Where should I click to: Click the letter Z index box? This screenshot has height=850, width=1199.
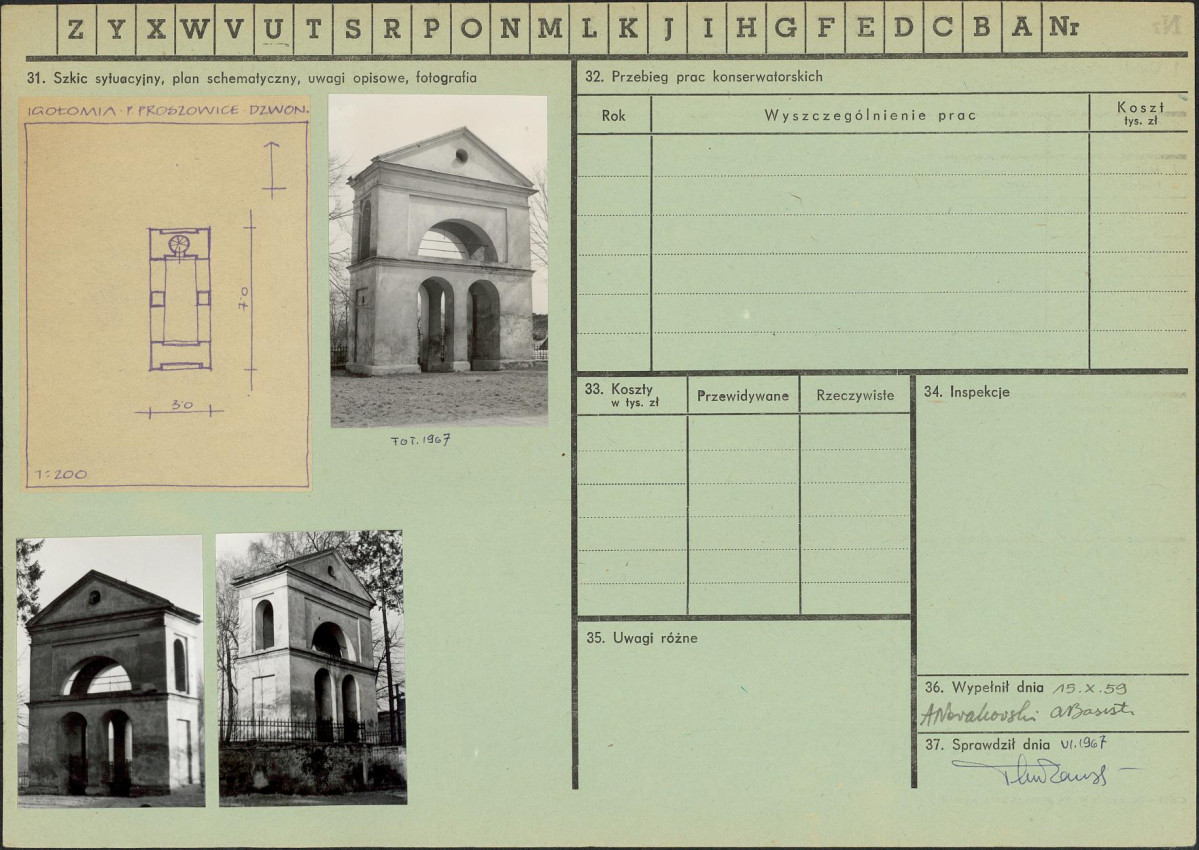click(x=76, y=29)
